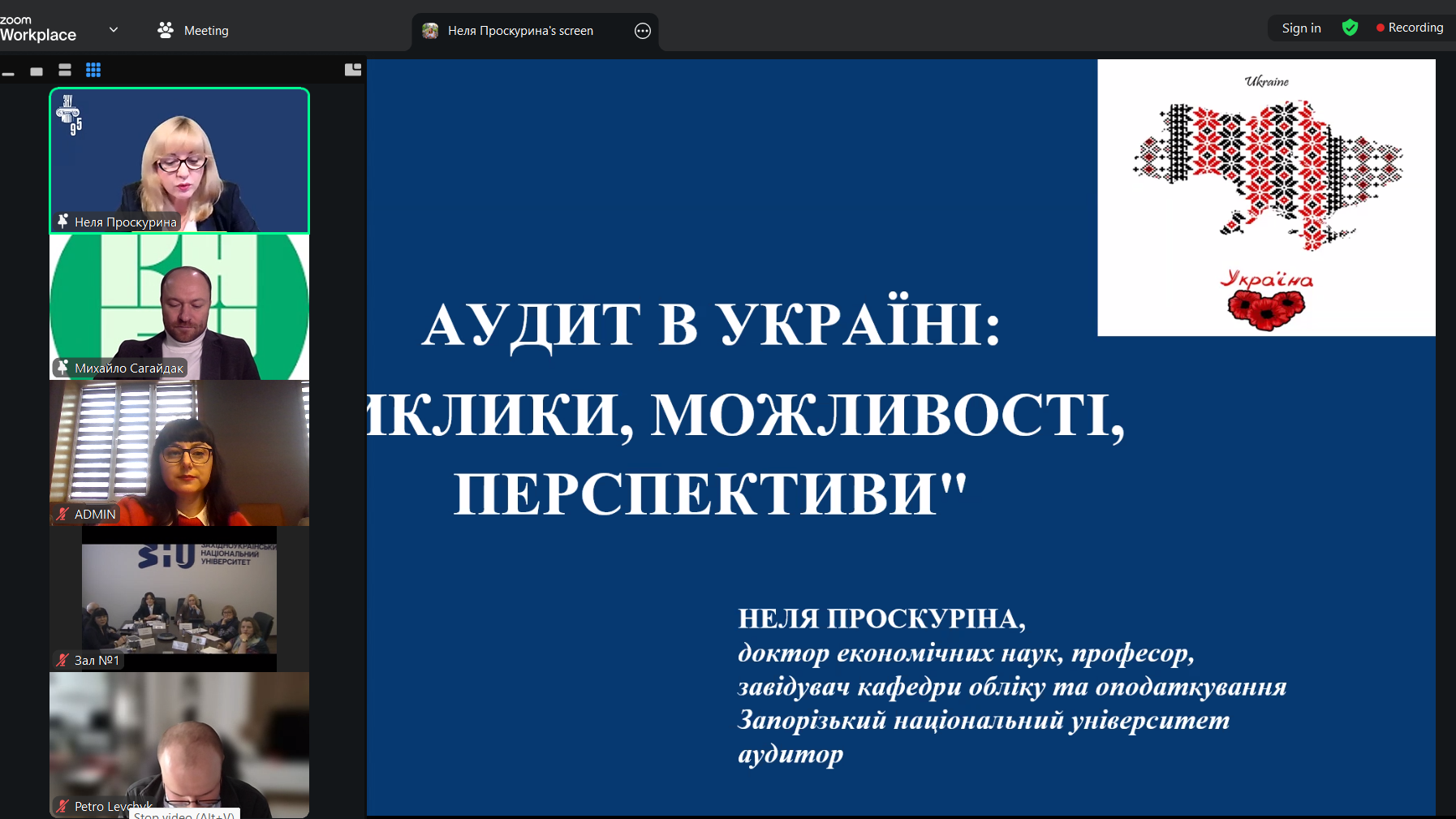Open the shared screen more options ellipsis
1456x819 pixels.
[642, 31]
